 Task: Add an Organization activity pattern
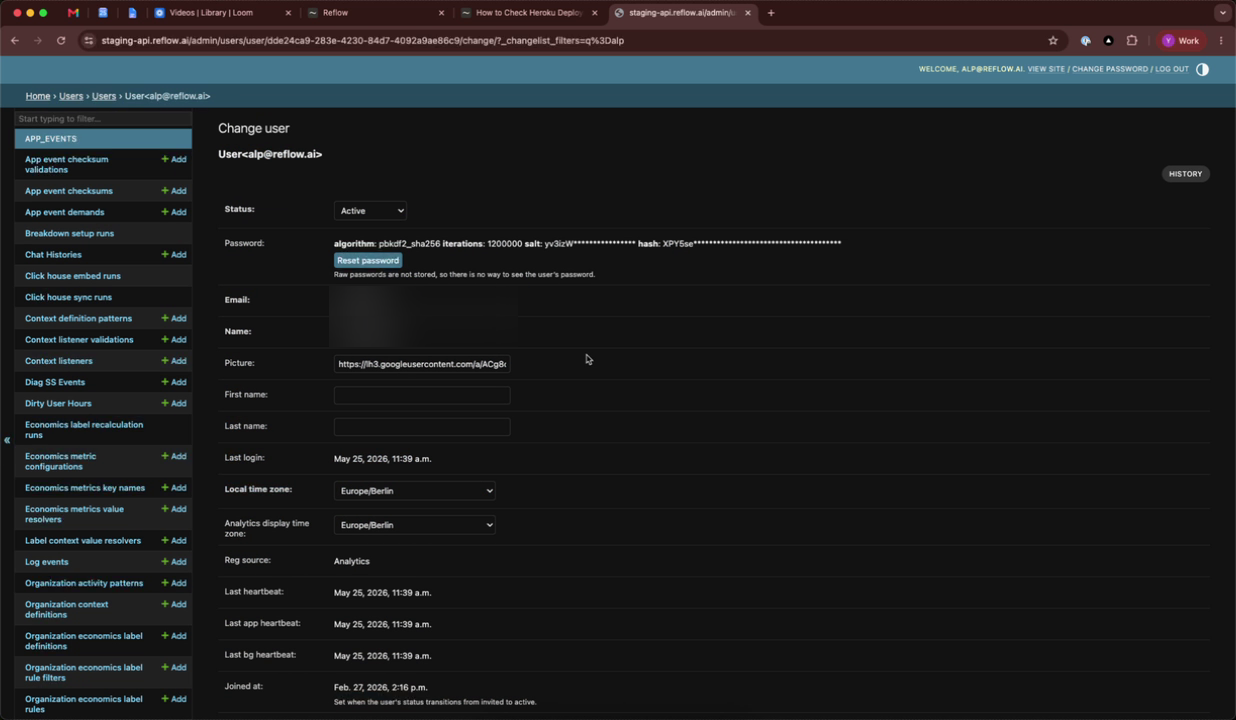pos(174,583)
